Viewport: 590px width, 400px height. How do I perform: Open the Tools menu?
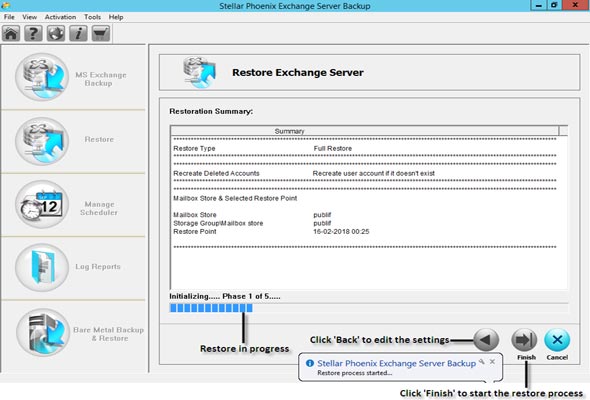[92, 17]
